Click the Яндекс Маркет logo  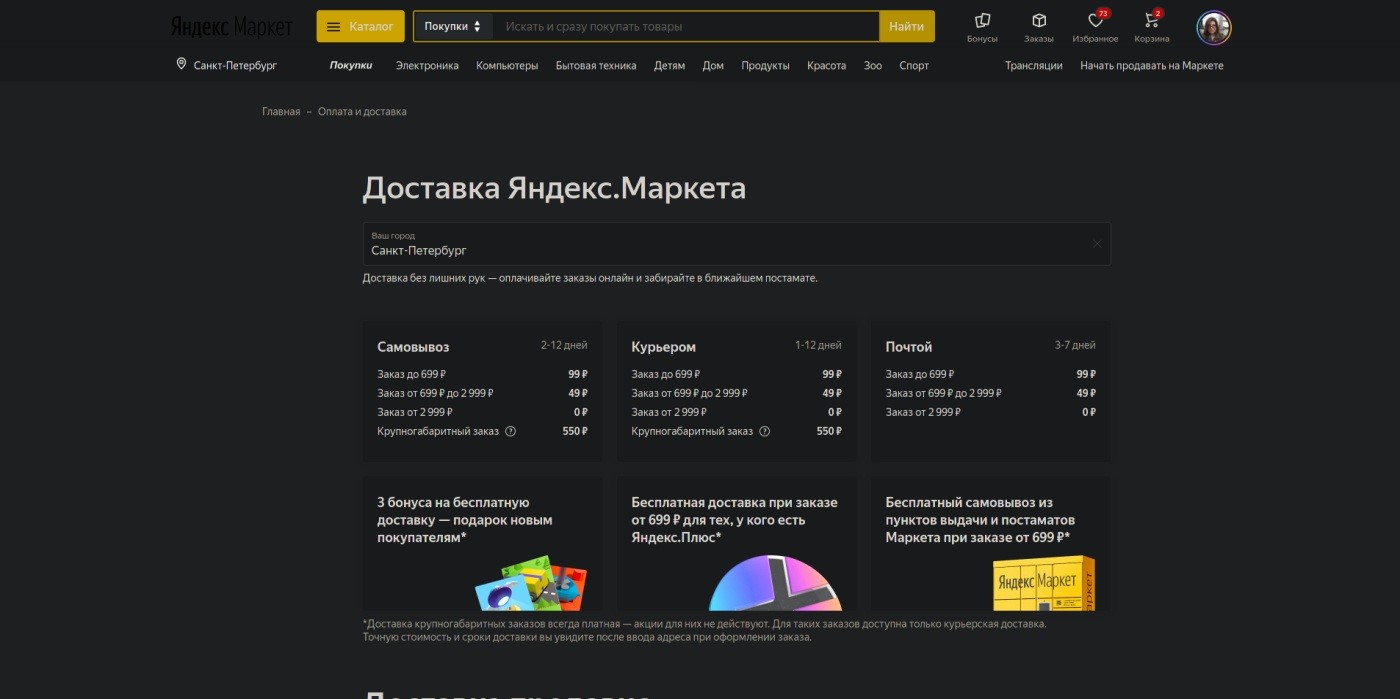231,26
